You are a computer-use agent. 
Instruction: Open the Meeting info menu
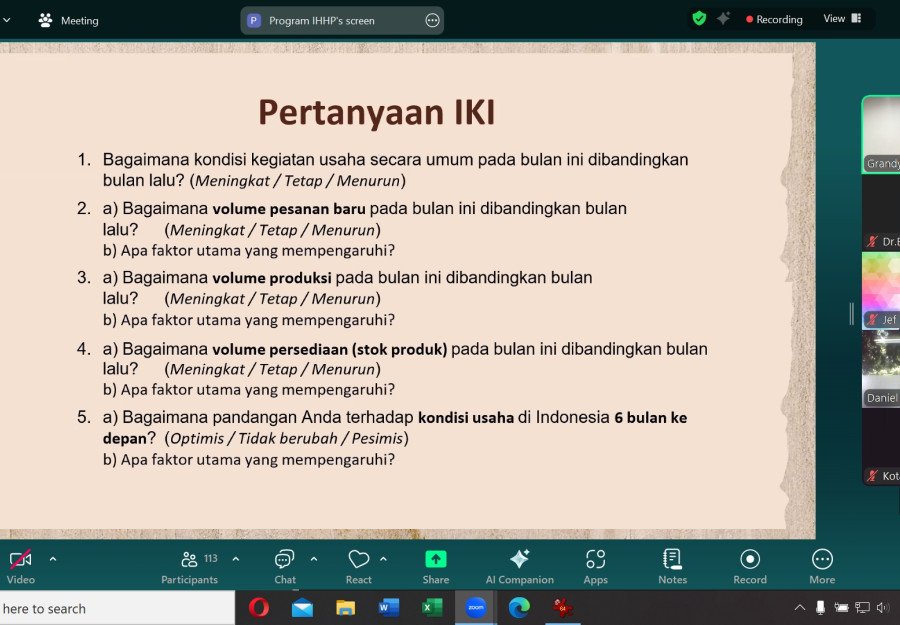click(x=68, y=21)
